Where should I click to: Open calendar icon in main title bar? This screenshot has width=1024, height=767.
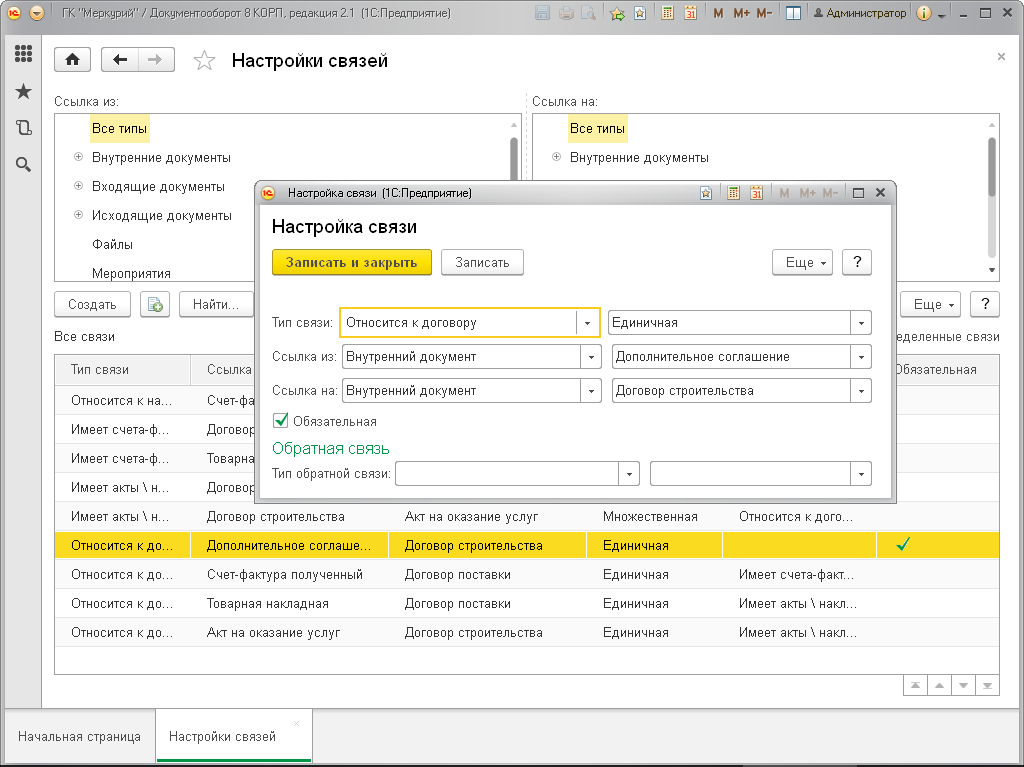pos(690,13)
